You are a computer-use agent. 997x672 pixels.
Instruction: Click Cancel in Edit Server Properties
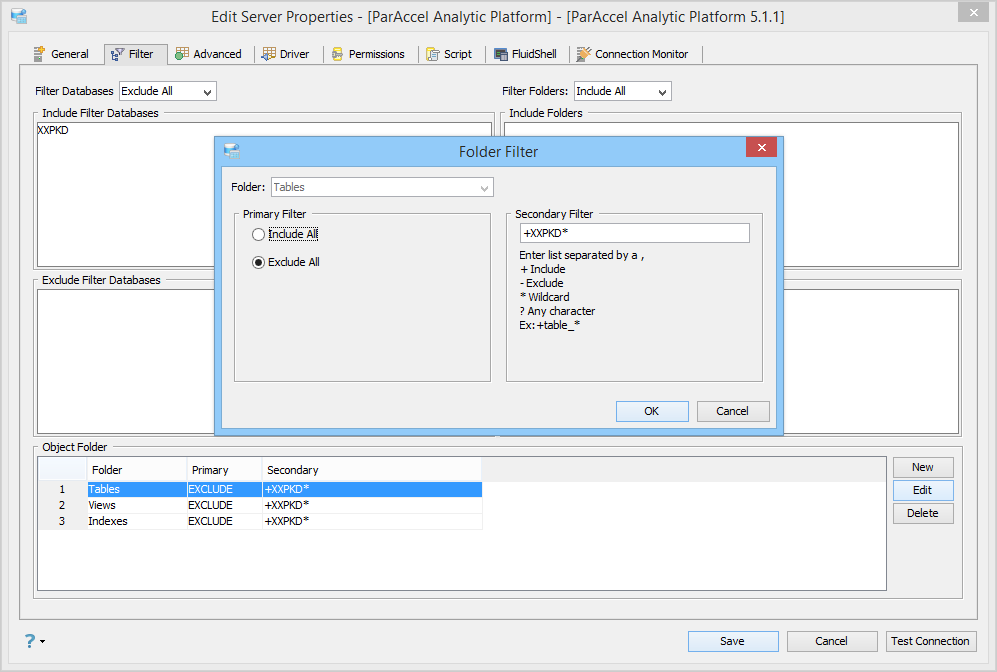[832, 641]
